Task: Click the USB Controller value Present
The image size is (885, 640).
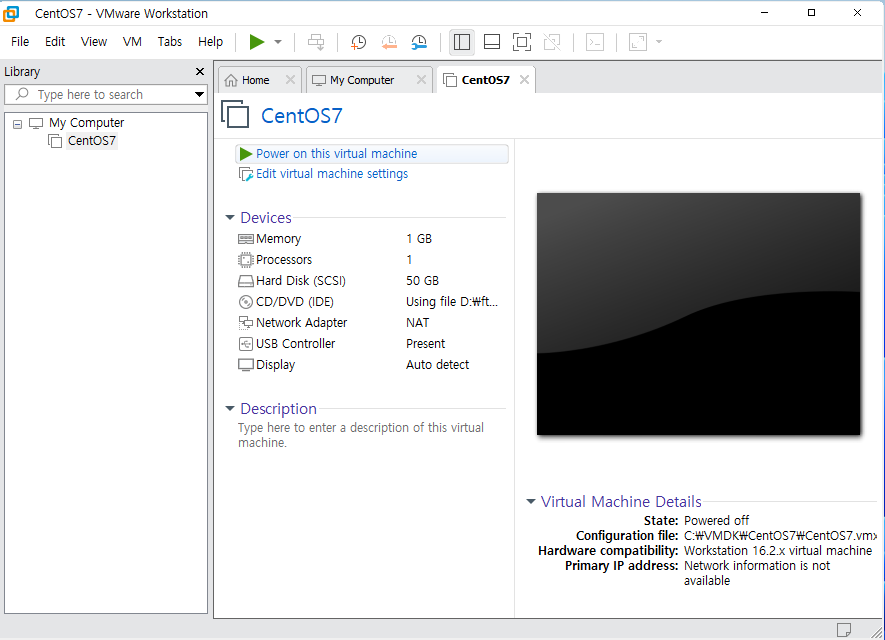Action: (x=426, y=344)
